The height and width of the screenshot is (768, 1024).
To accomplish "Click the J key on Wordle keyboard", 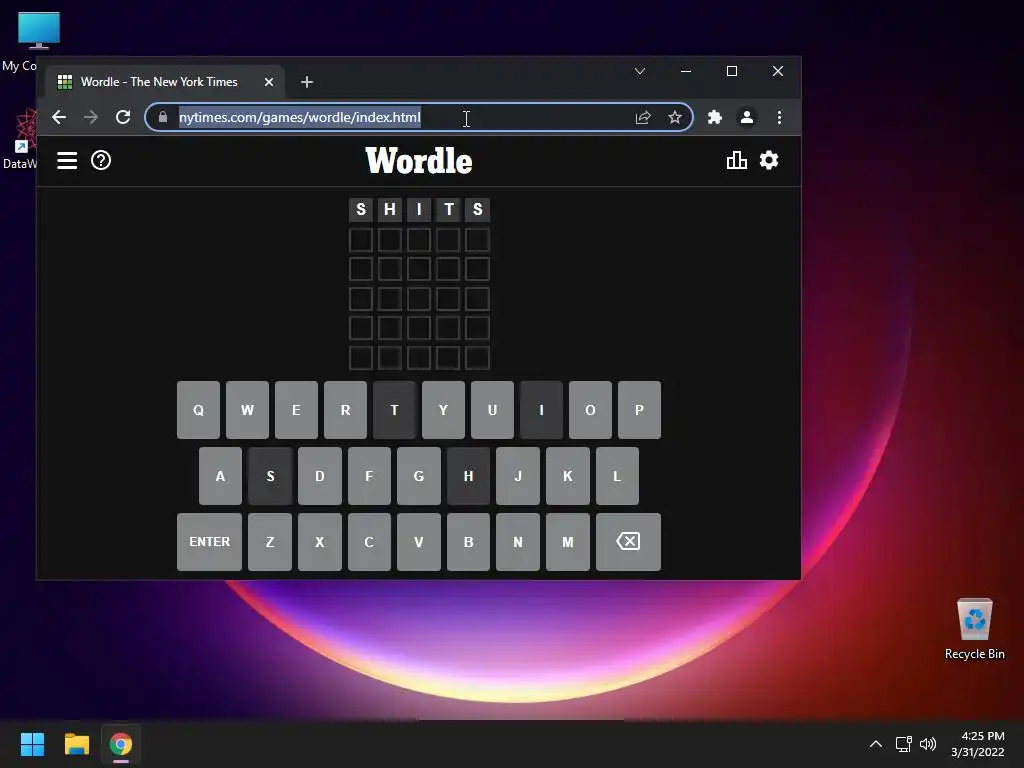I will click(x=518, y=476).
